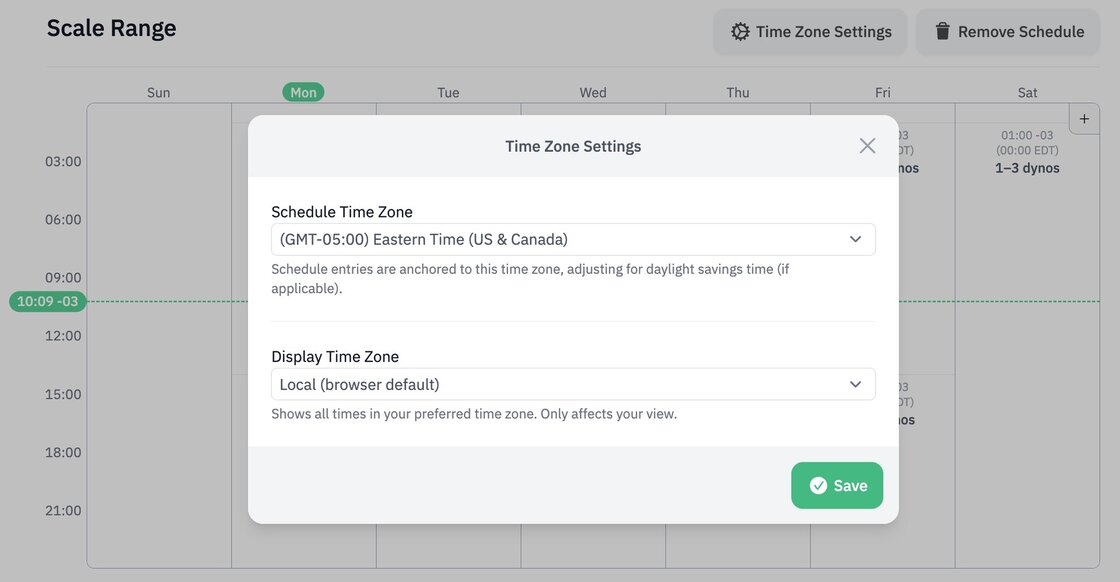Click the checkmark icon on Save
Screen dimensions: 1120x582
coord(818,486)
